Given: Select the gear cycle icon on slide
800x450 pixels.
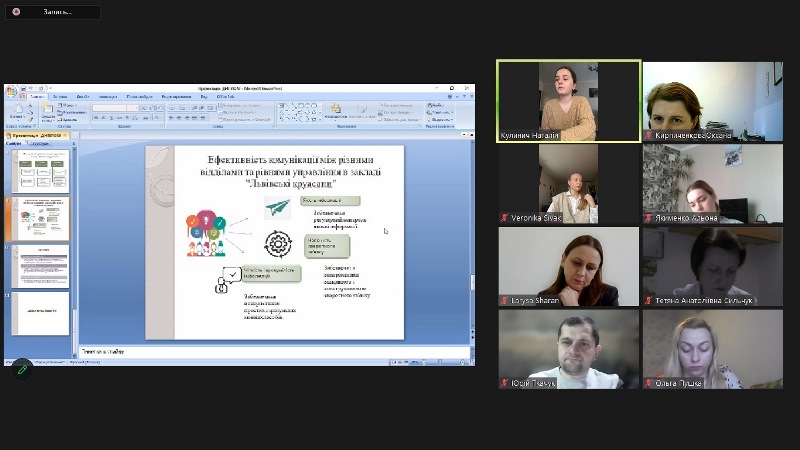Looking at the screenshot, I should pyautogui.click(x=278, y=244).
